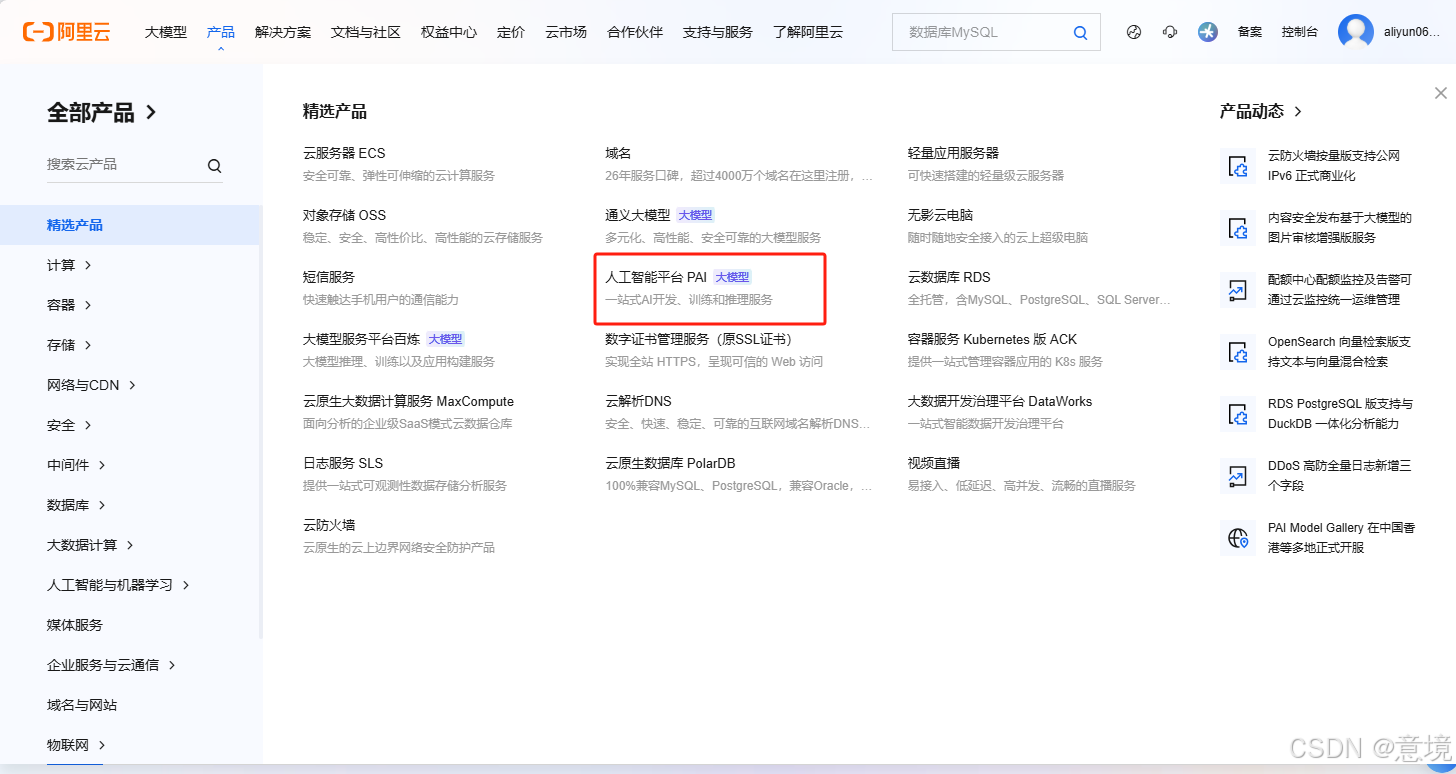This screenshot has height=774, width=1456.
Task: Open the 权益中心 top menu
Action: [x=449, y=32]
